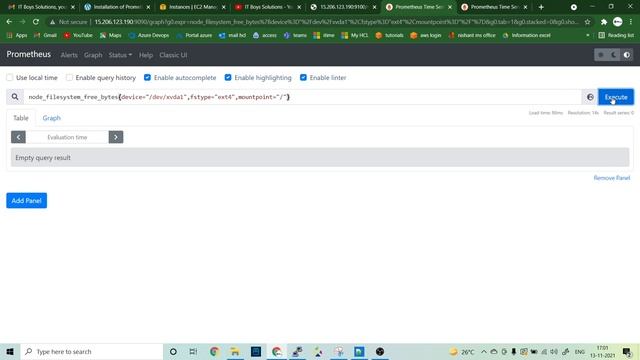Click the taskbar search box

click(91, 351)
